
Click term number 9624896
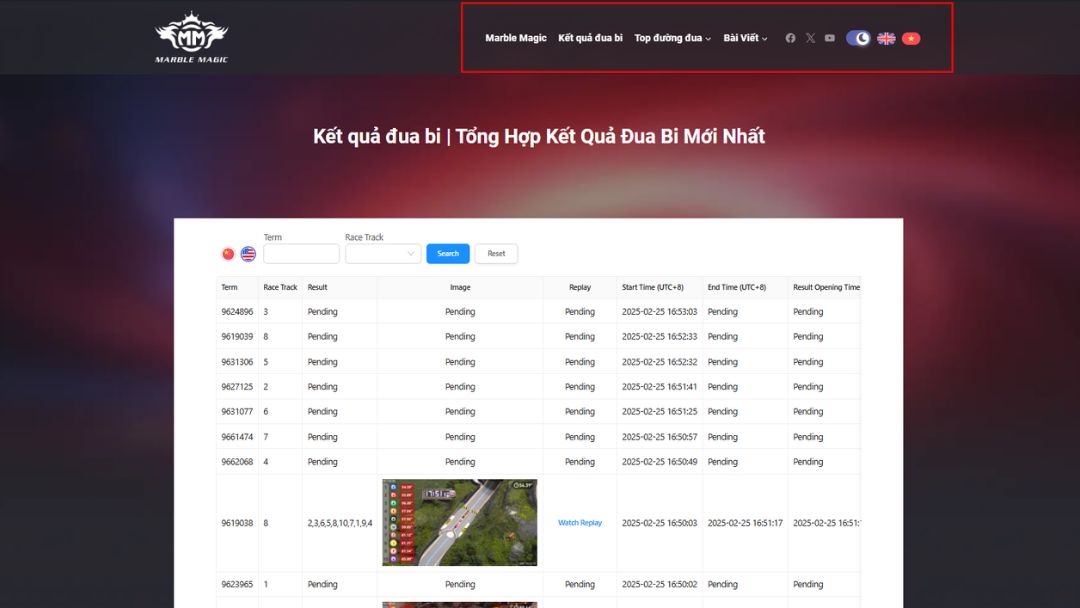[237, 312]
